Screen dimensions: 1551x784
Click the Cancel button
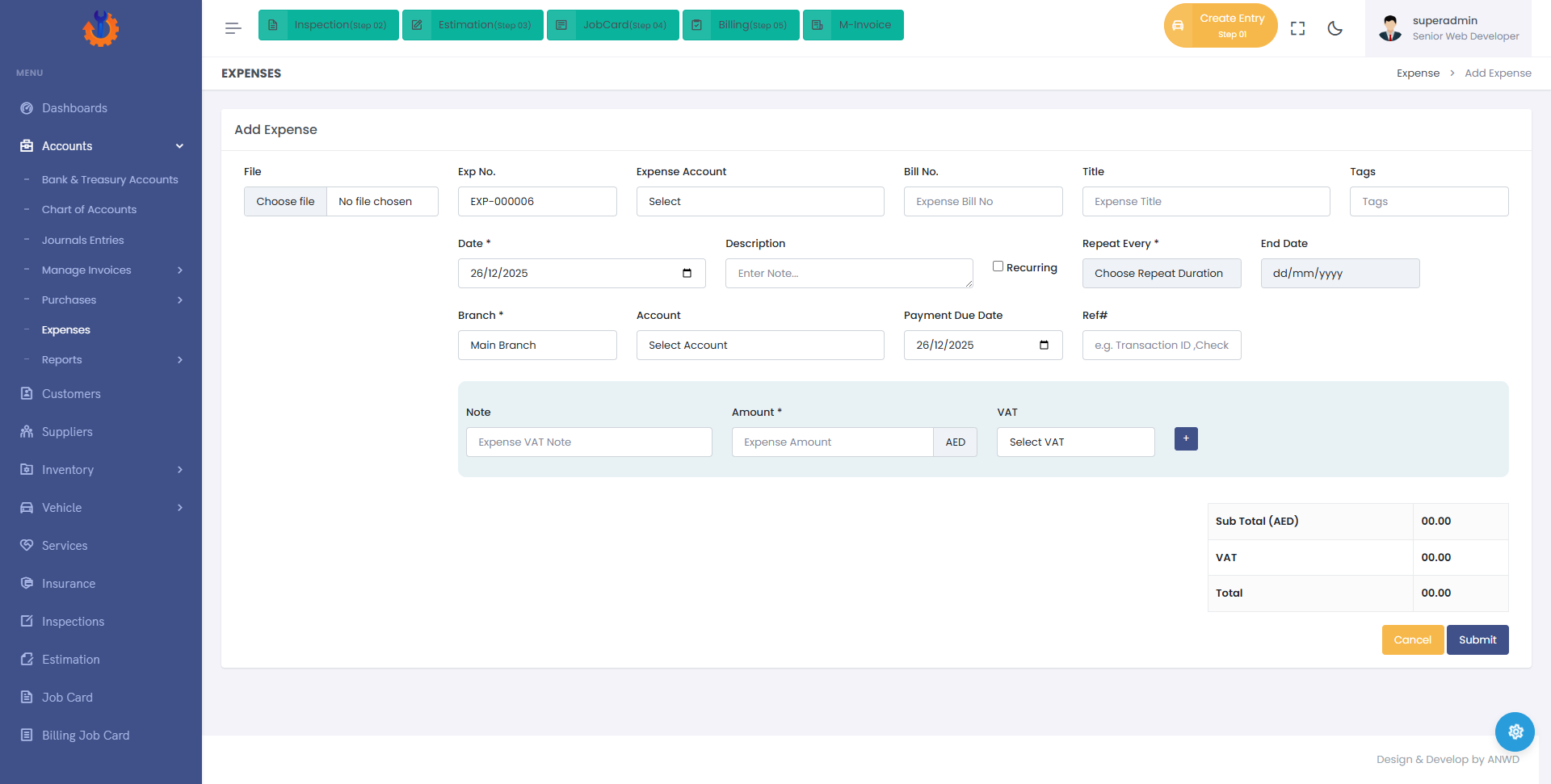pyautogui.click(x=1412, y=639)
